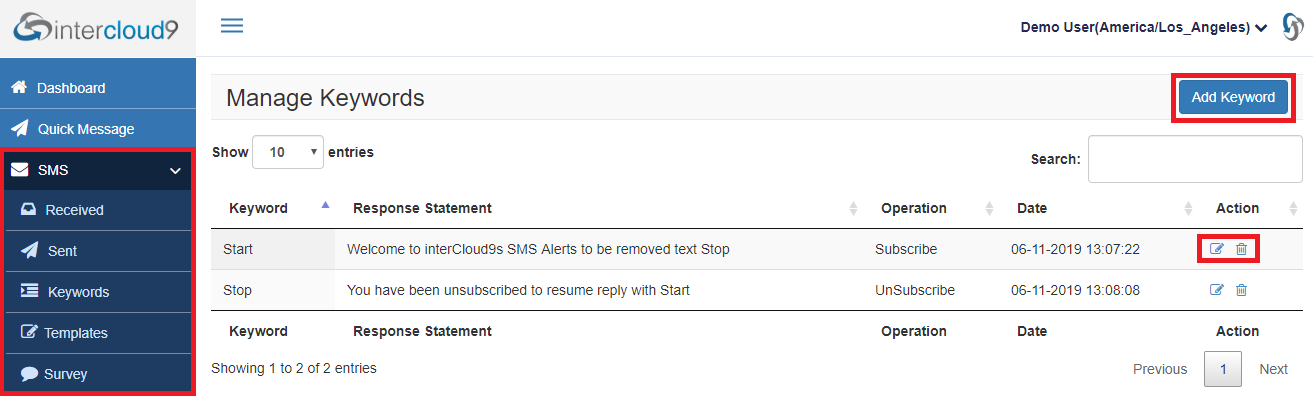This screenshot has height=396, width=1313.
Task: Delete the Stop keyword entry
Action: [1241, 290]
